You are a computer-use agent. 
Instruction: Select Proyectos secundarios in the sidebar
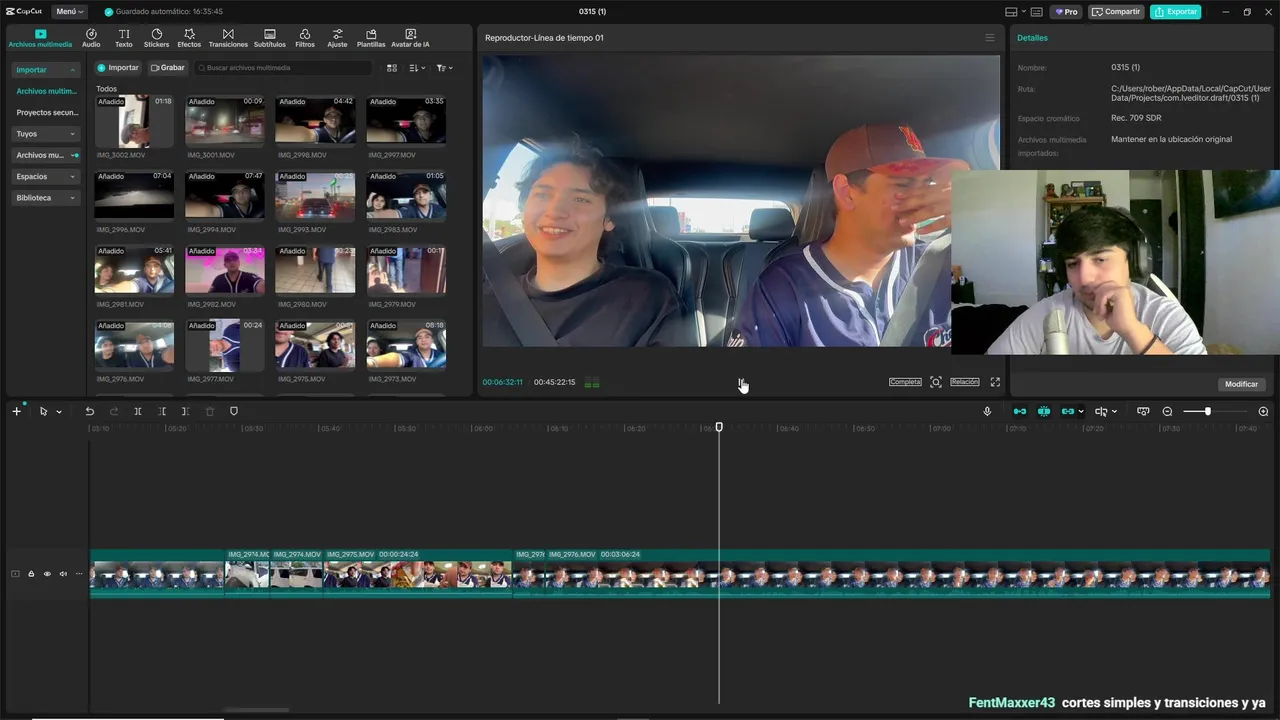pyautogui.click(x=47, y=113)
